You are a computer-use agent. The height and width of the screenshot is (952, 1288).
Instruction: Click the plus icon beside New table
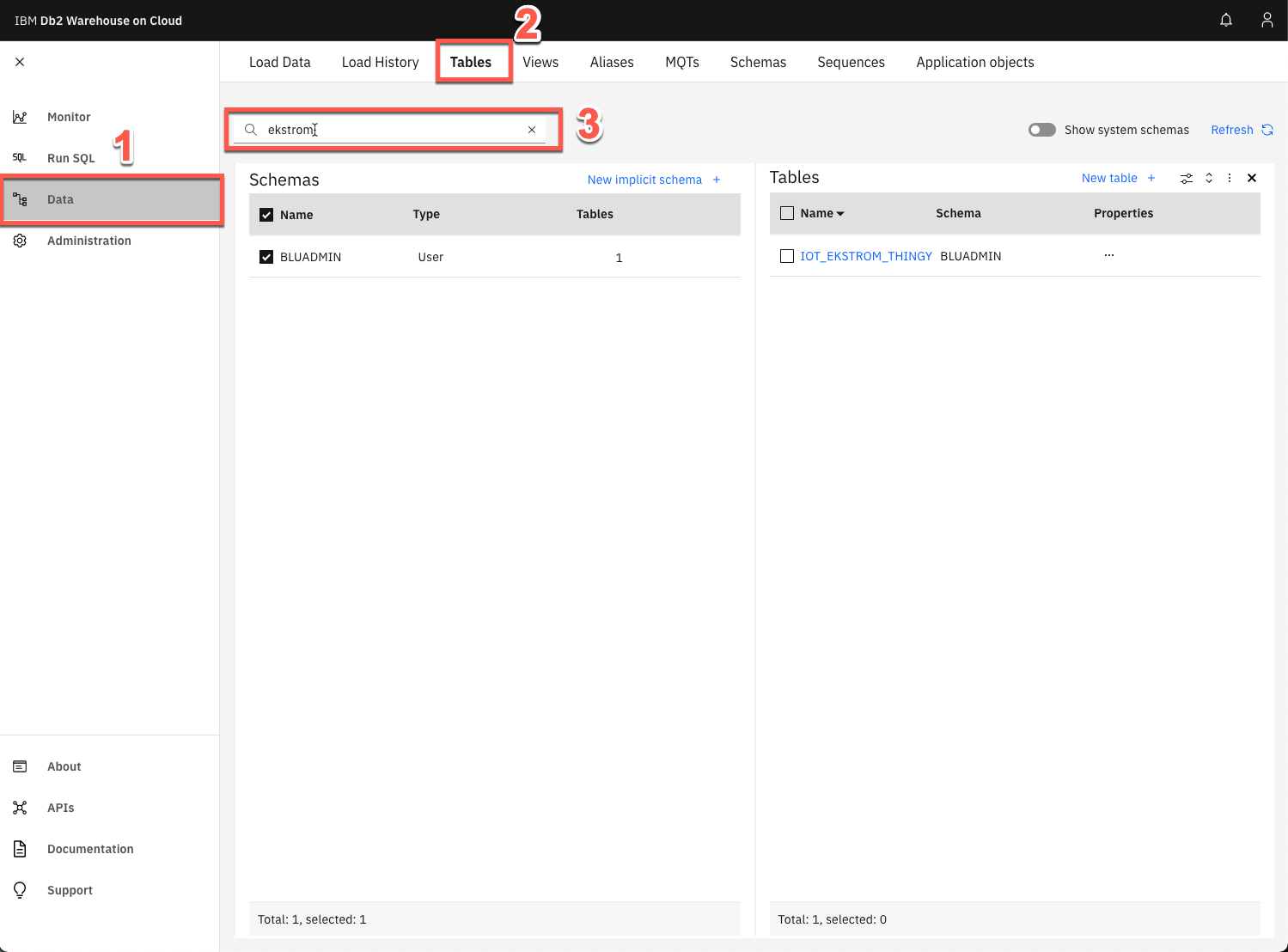[1151, 178]
